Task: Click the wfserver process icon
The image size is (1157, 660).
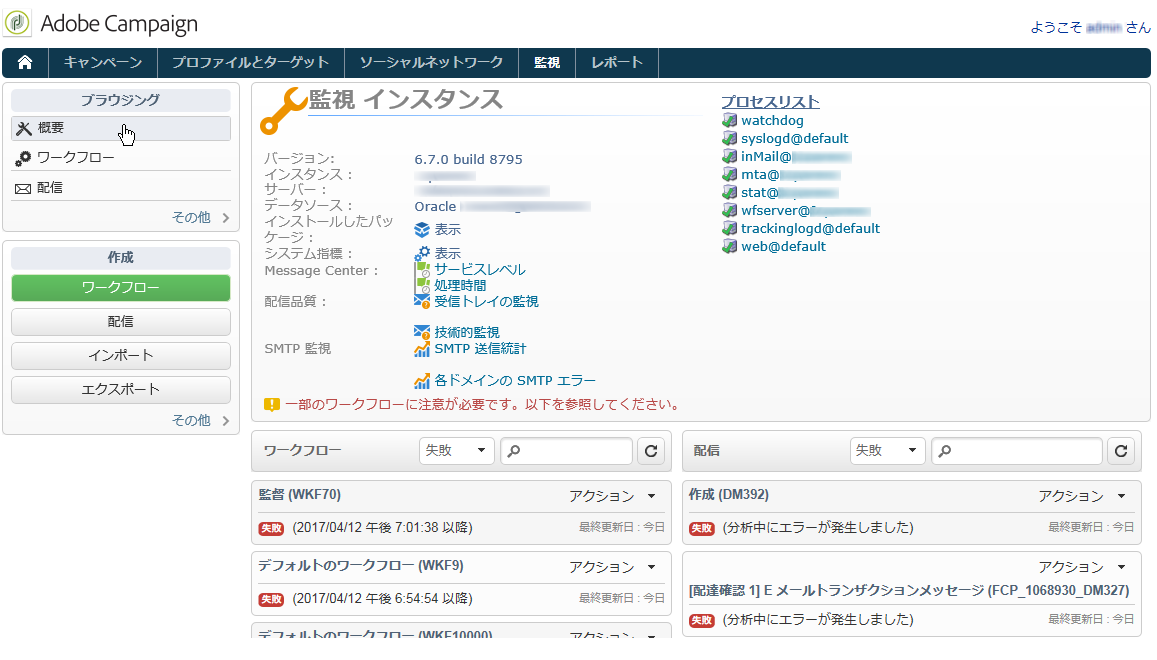Action: 729,210
